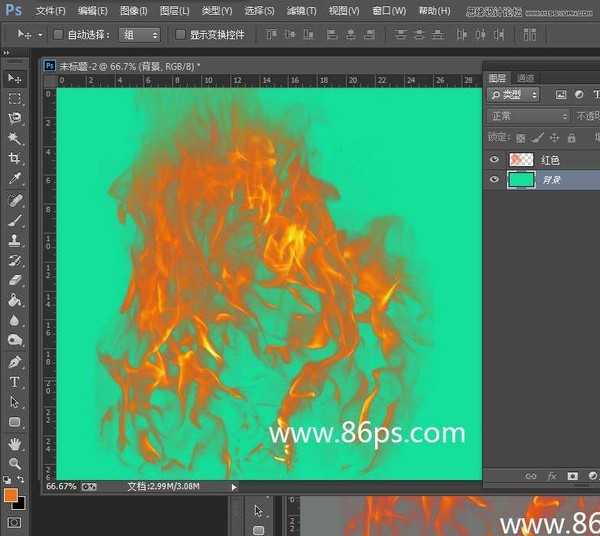This screenshot has height=536, width=600.
Task: Select the Paint Bucket tool
Action: [15, 300]
